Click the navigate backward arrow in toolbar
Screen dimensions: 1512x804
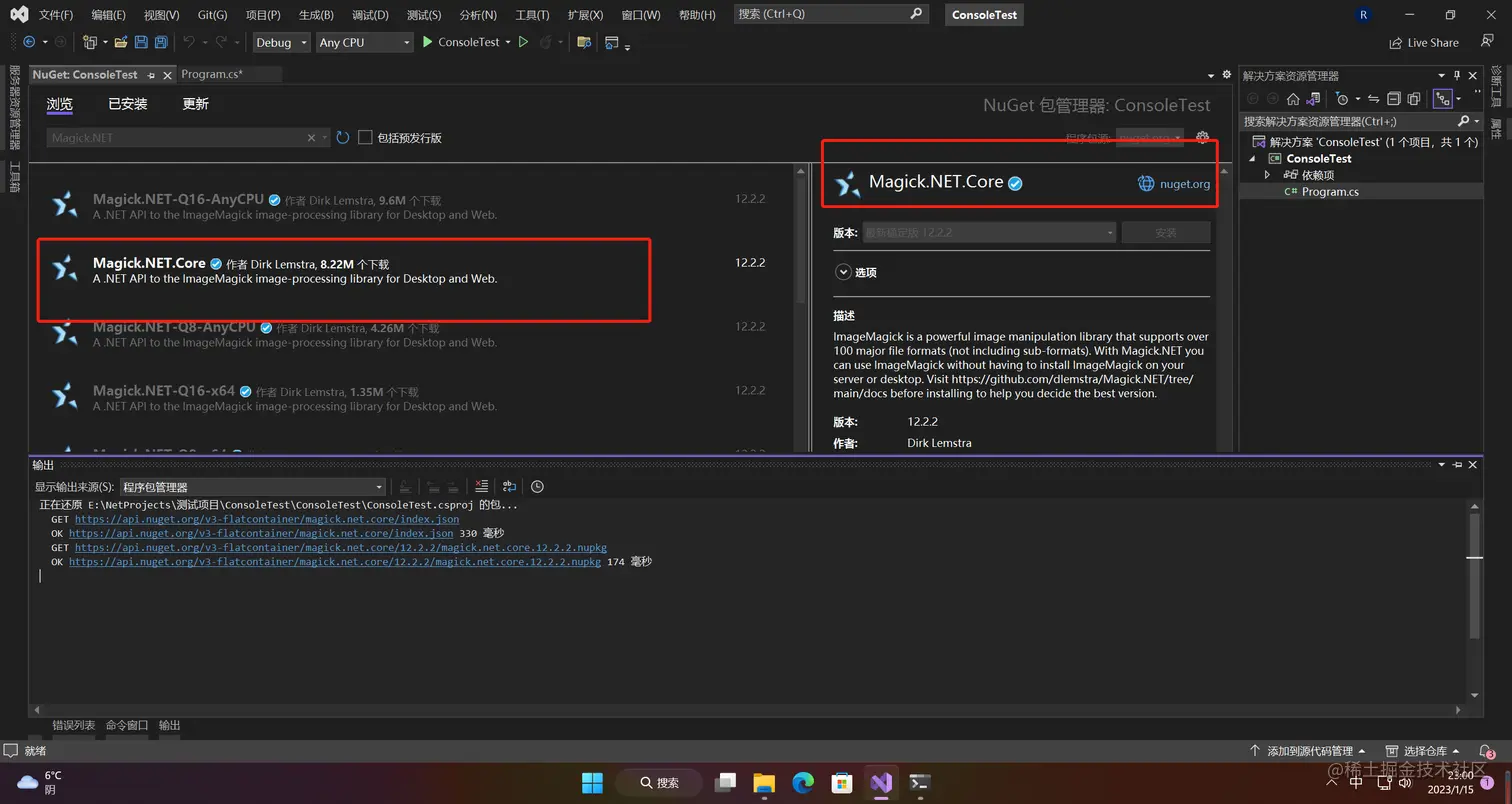[29, 42]
